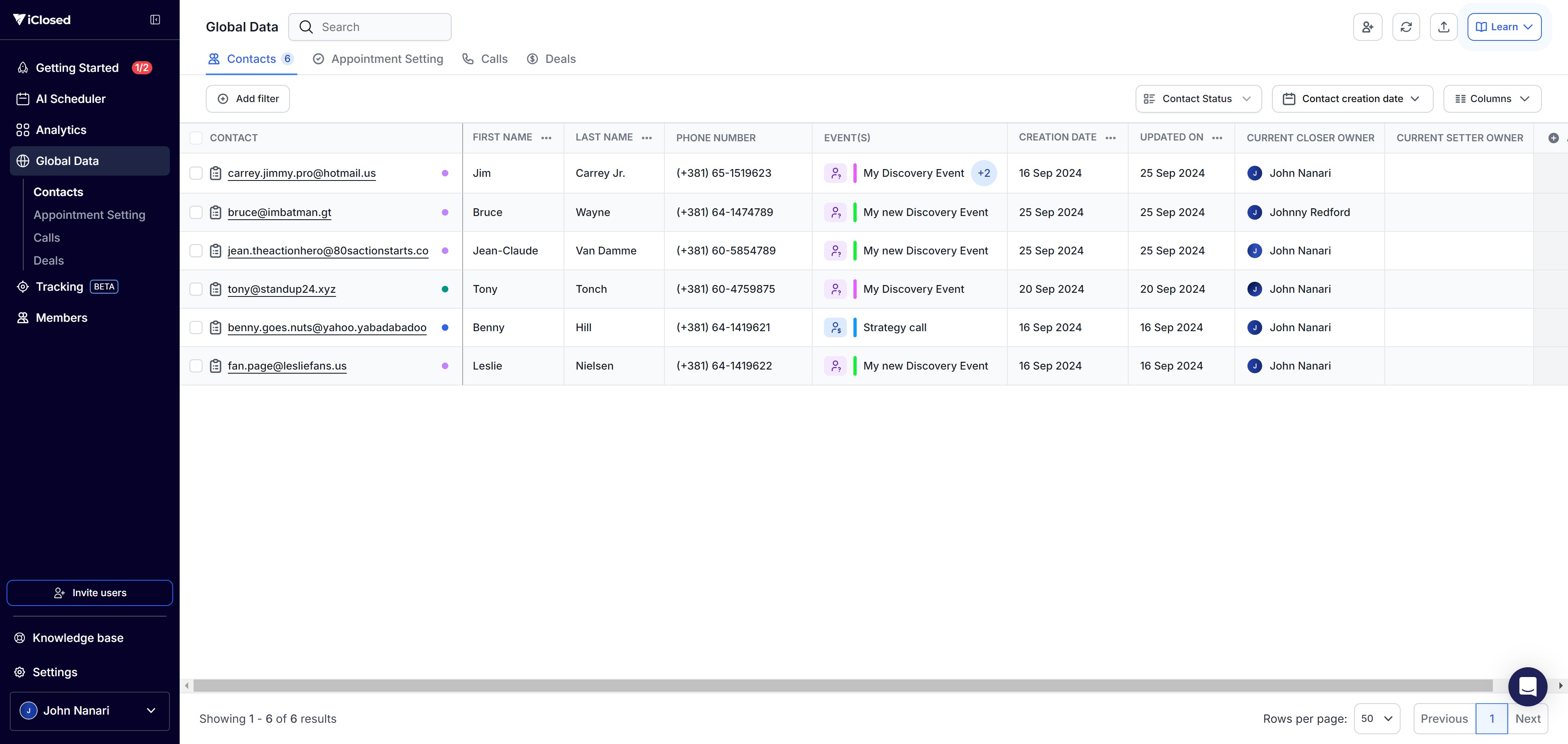Click the add contact icon in the header
1568x744 pixels.
[x=1367, y=27]
